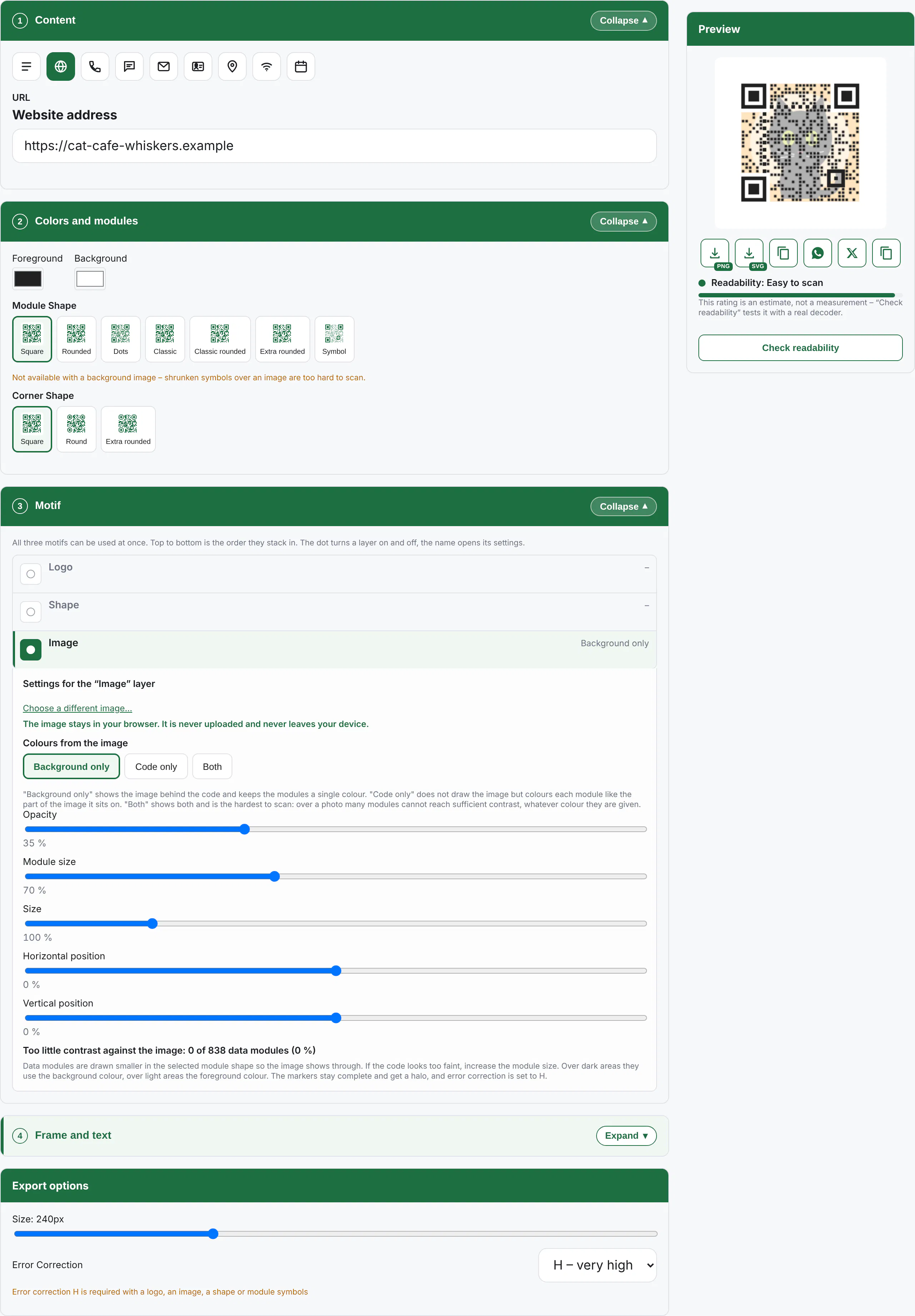Click the QR code preview image
This screenshot has height=1316, width=915.
800,143
